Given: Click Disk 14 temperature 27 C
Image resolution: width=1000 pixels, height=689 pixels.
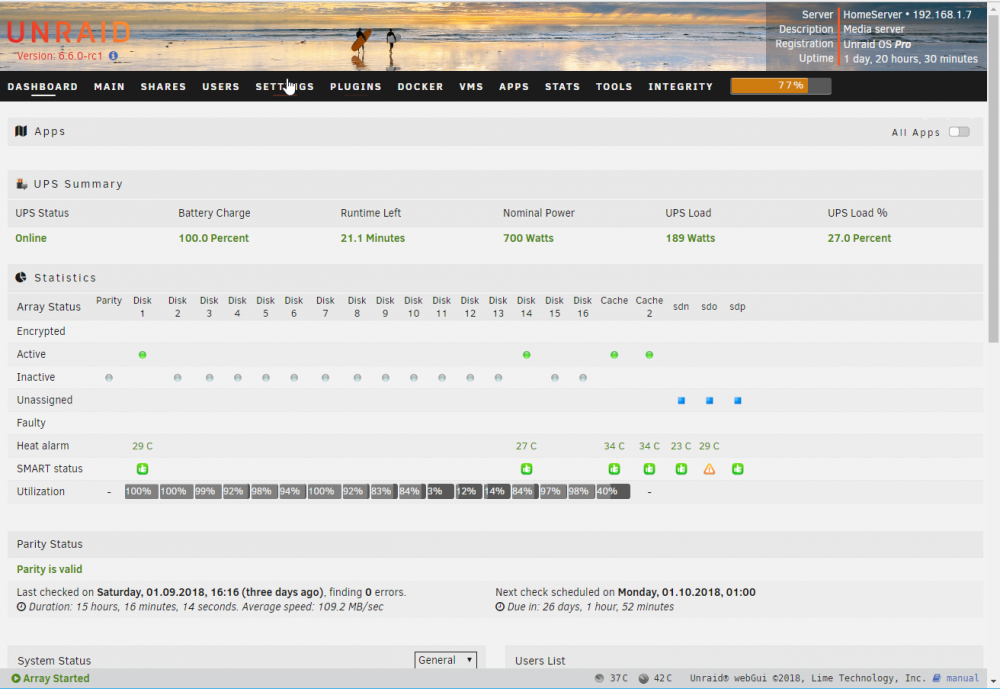Looking at the screenshot, I should click(526, 446).
